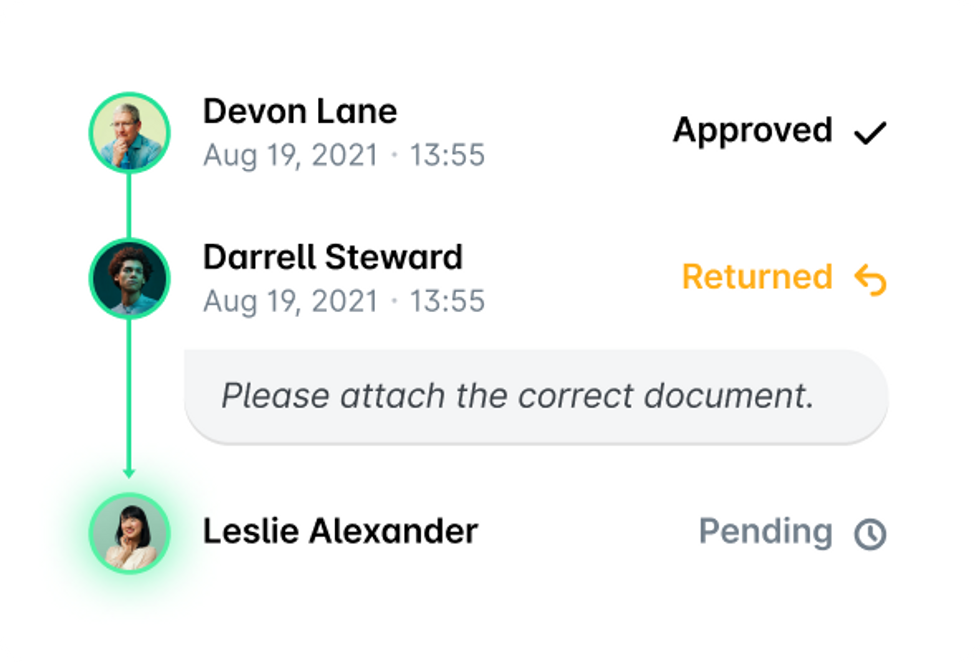
Task: Click the 13:55 time under Devon Lane
Action: pos(447,155)
